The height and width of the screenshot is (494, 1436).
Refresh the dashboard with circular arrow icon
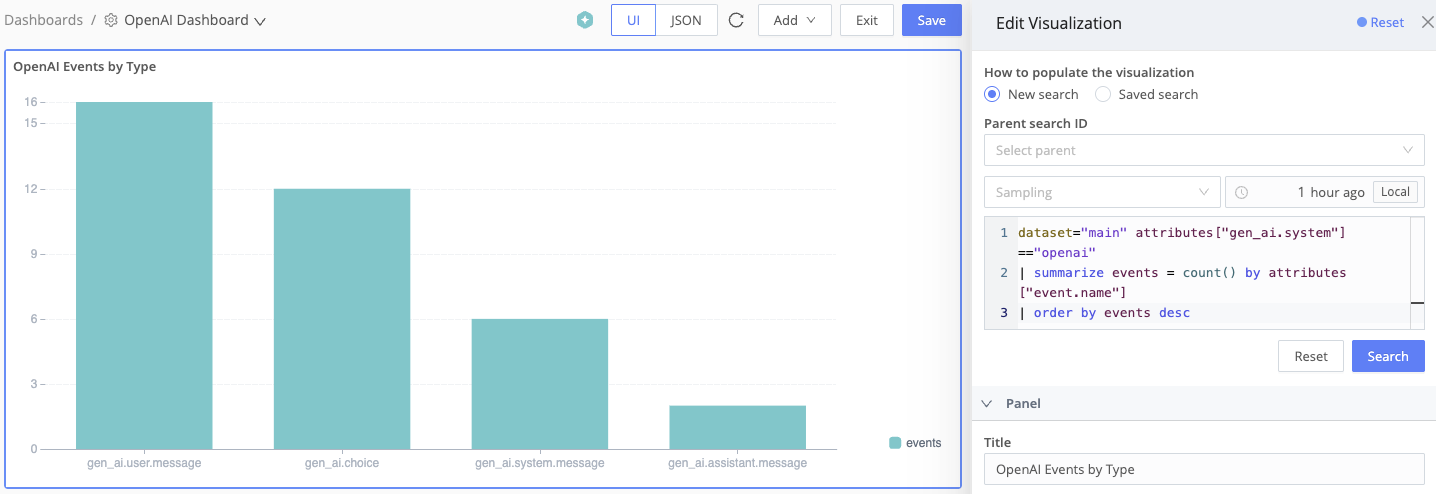coord(737,20)
